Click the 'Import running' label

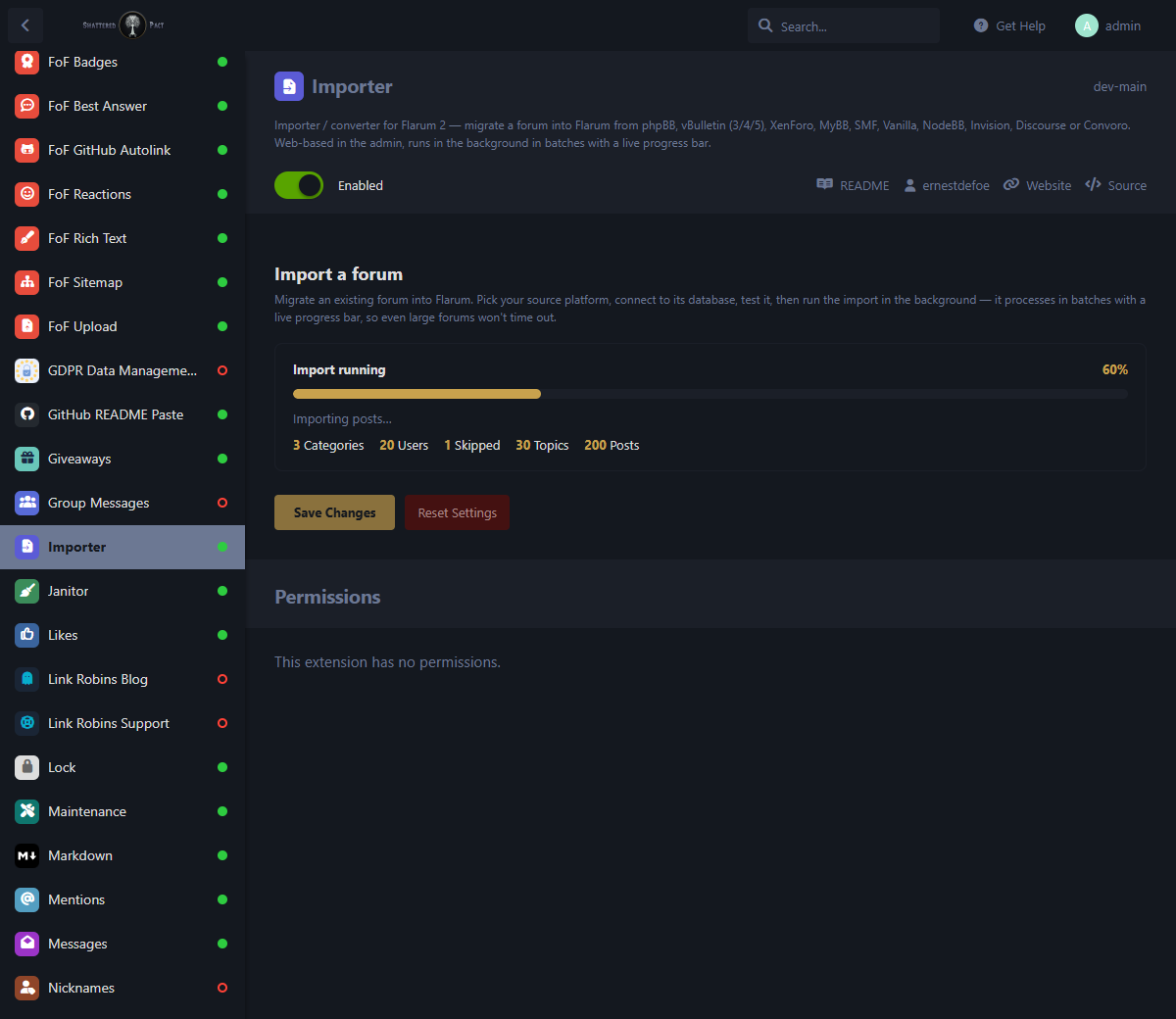point(339,369)
